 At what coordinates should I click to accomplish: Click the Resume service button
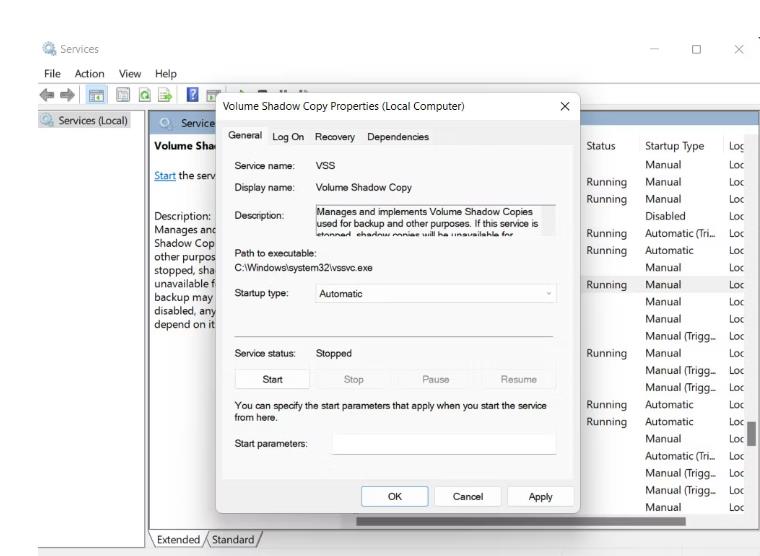pyautogui.click(x=518, y=380)
